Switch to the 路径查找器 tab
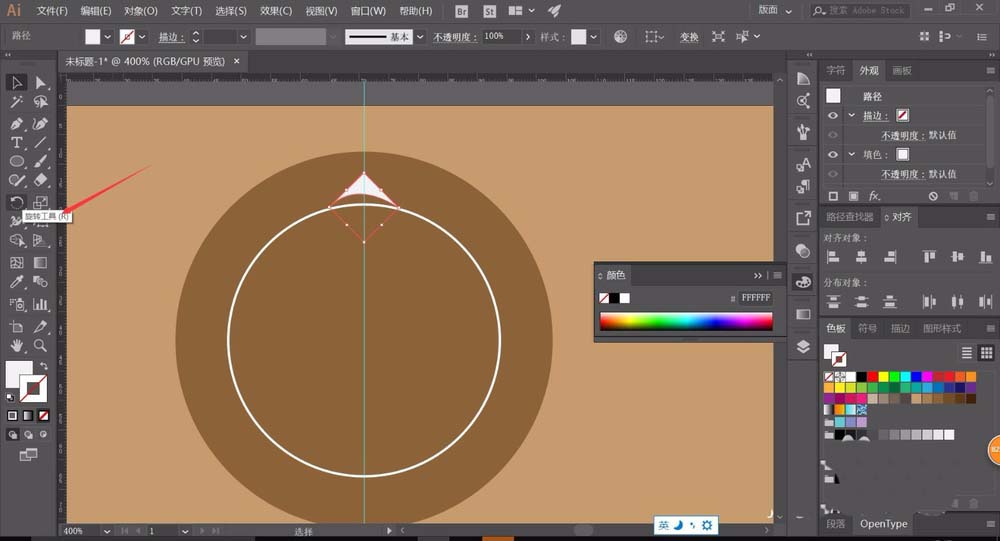This screenshot has width=1000, height=541. 849,217
